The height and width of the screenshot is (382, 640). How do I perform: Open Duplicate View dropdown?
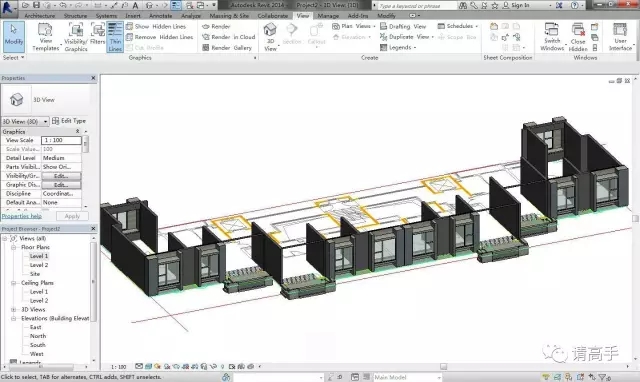pos(407,37)
